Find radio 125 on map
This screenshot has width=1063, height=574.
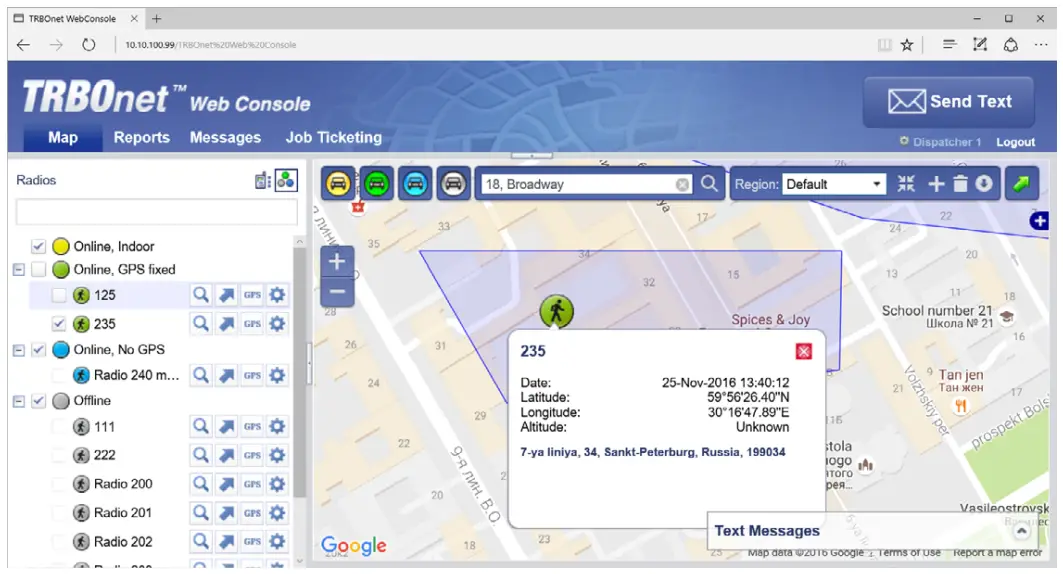tap(201, 295)
